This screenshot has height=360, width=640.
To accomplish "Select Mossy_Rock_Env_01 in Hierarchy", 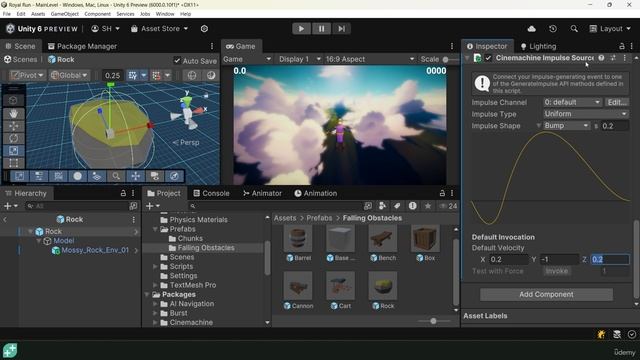I will (x=95, y=250).
